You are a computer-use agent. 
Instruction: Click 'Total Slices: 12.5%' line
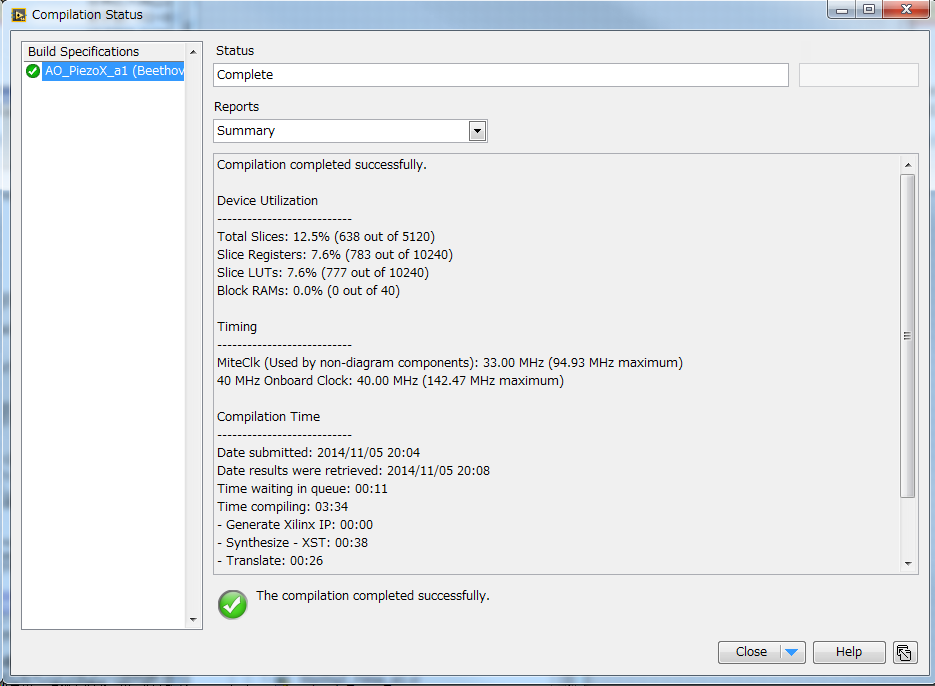326,237
